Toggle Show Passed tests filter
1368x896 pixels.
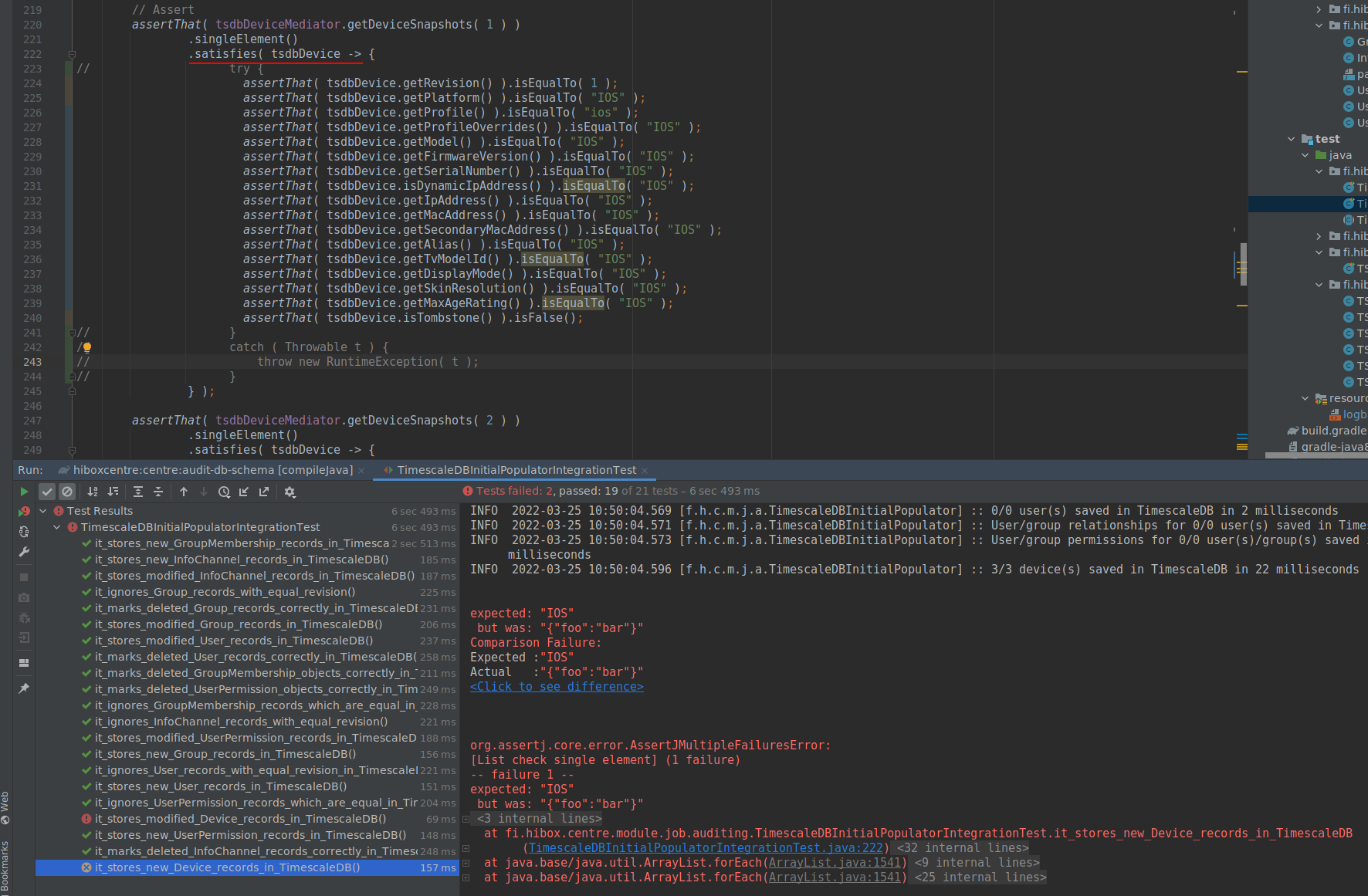point(47,492)
